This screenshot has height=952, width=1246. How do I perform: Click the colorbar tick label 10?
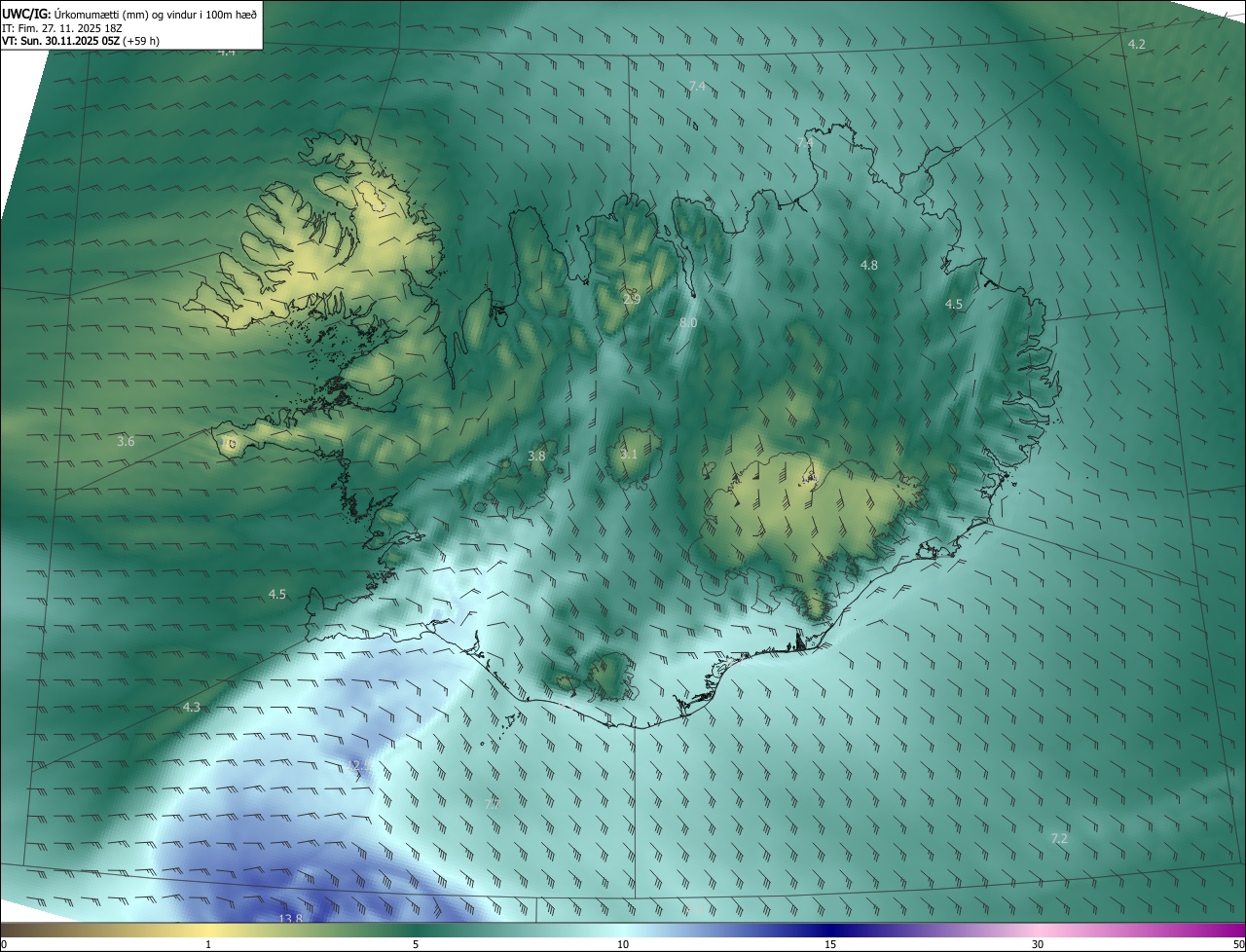coord(623,944)
